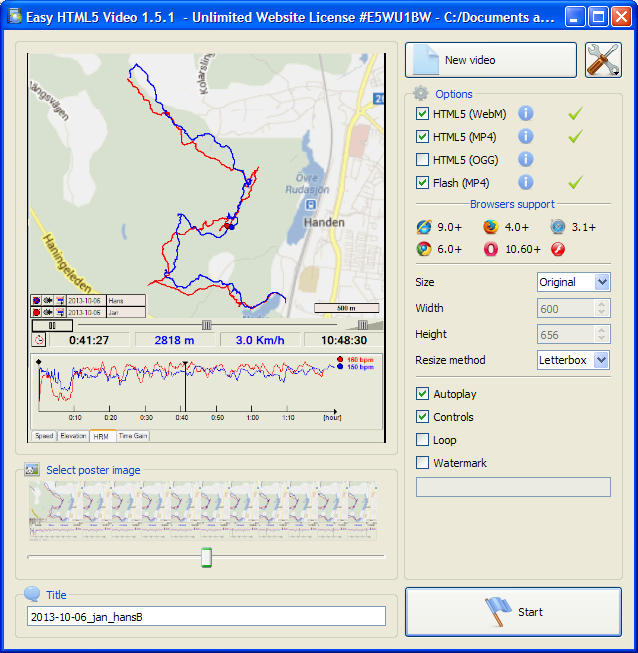This screenshot has width=638, height=653.
Task: Click the red dot icon in Jan track row
Action: (x=36, y=312)
